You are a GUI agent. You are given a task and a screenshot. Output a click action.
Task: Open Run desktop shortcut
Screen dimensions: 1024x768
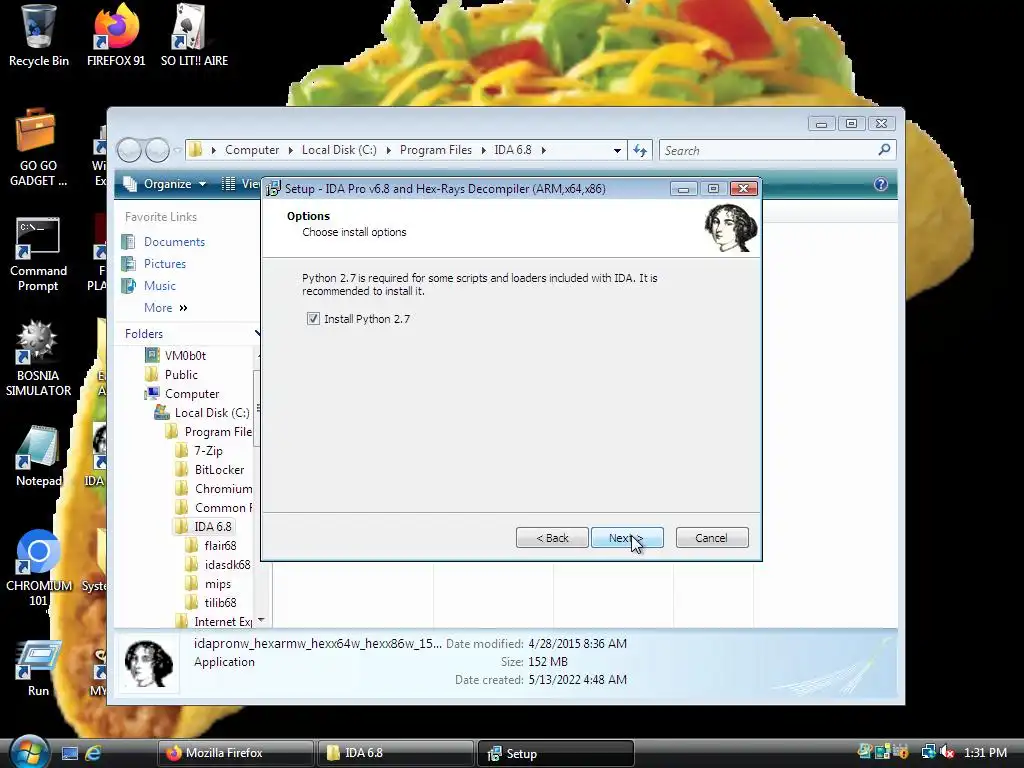coord(38,667)
